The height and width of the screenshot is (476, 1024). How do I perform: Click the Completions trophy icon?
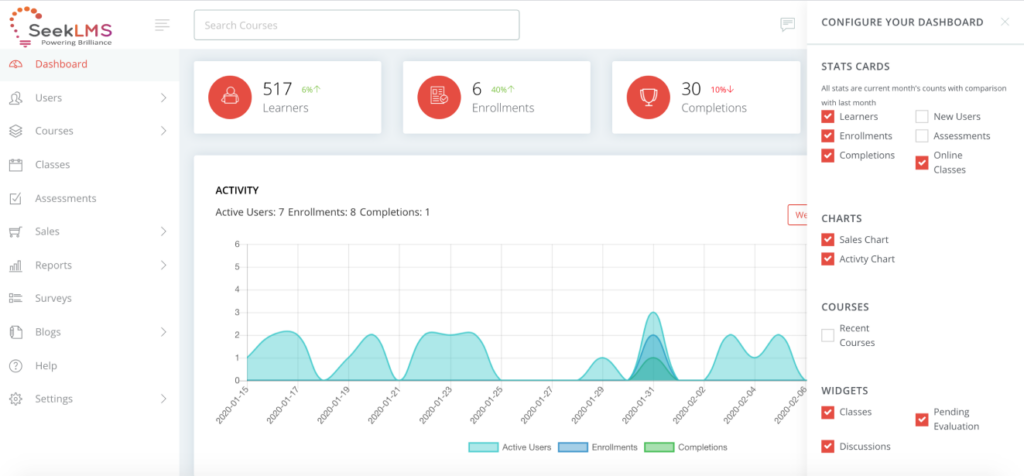[648, 97]
